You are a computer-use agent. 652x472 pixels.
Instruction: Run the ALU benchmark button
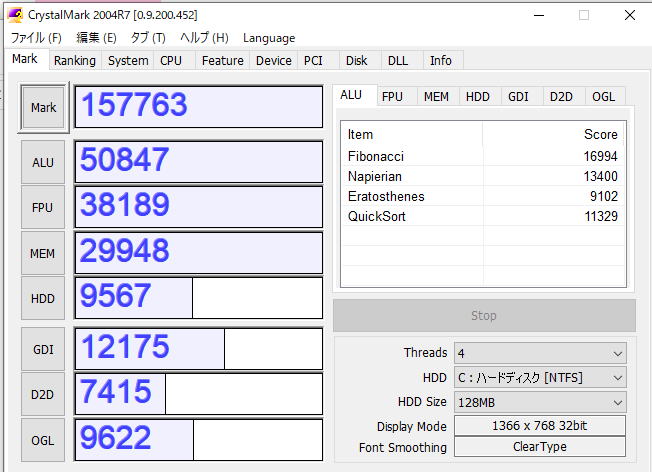[43, 162]
